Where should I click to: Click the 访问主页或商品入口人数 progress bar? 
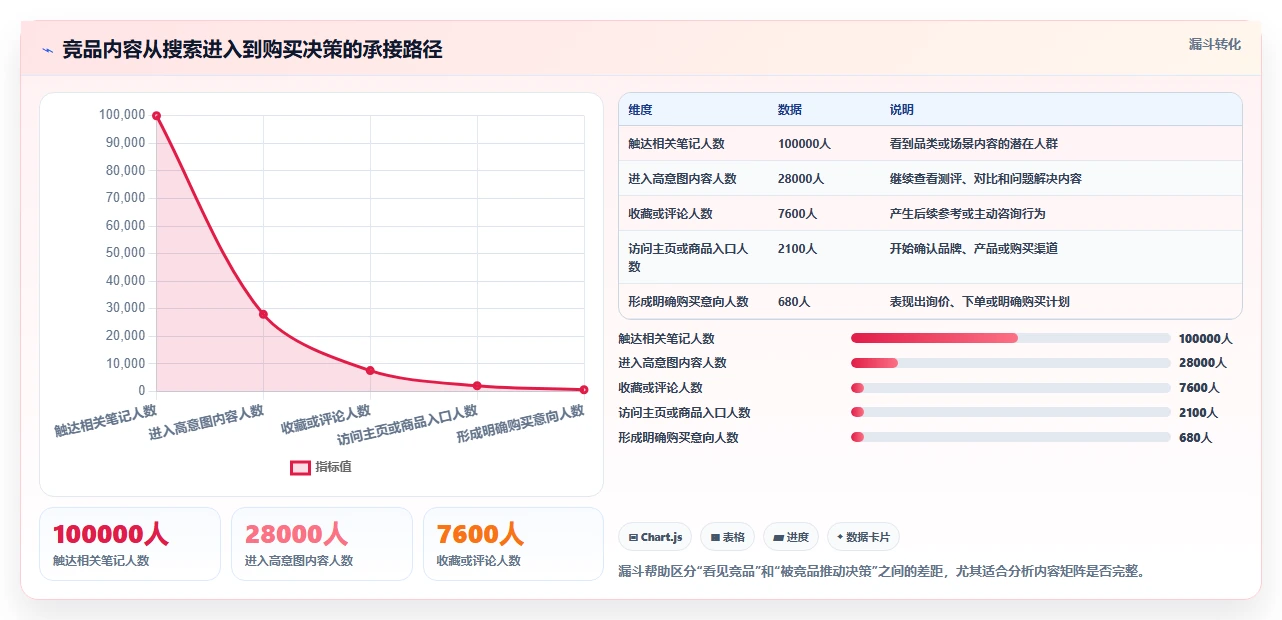coord(1010,412)
